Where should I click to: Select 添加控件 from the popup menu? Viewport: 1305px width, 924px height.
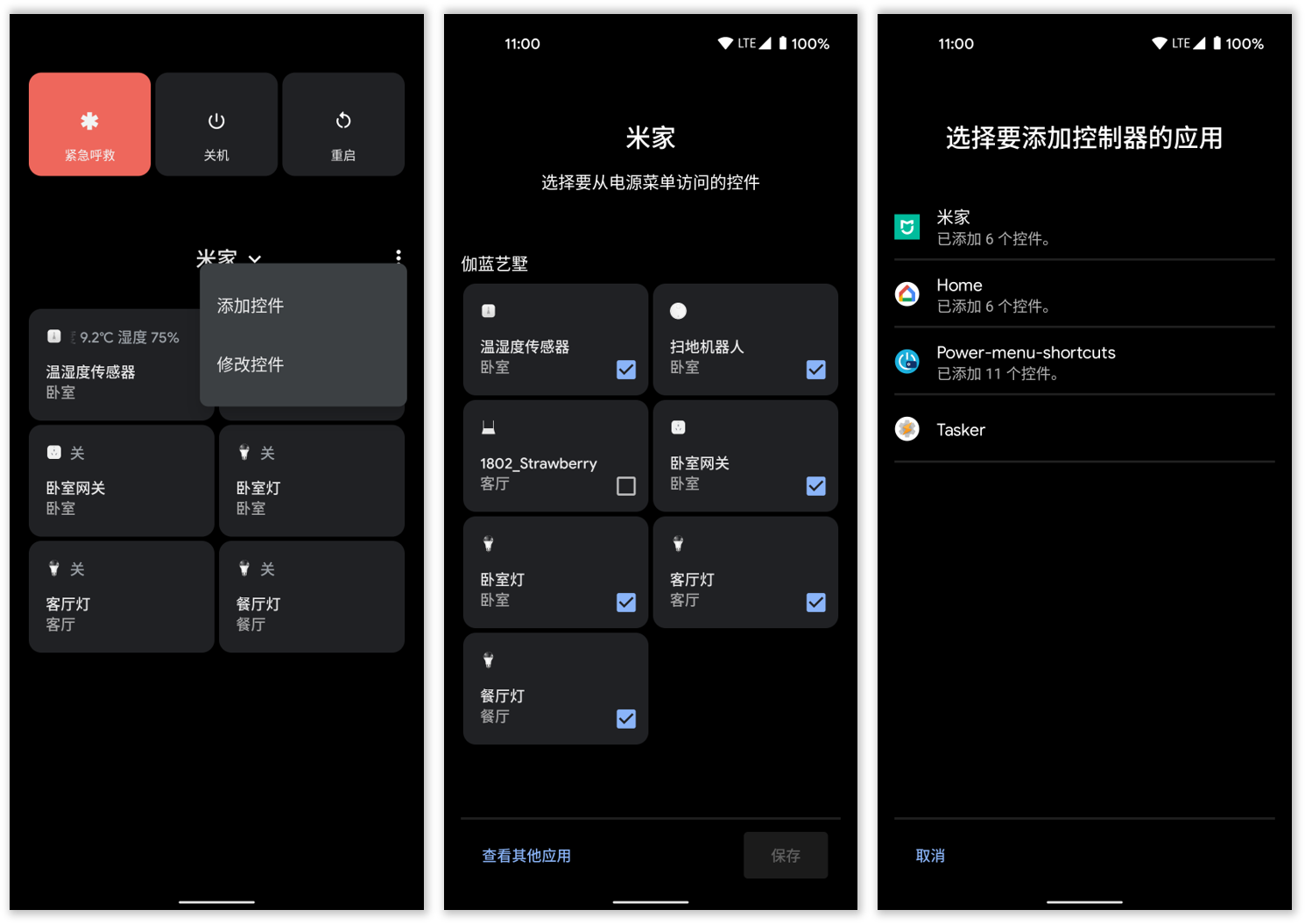[x=250, y=306]
